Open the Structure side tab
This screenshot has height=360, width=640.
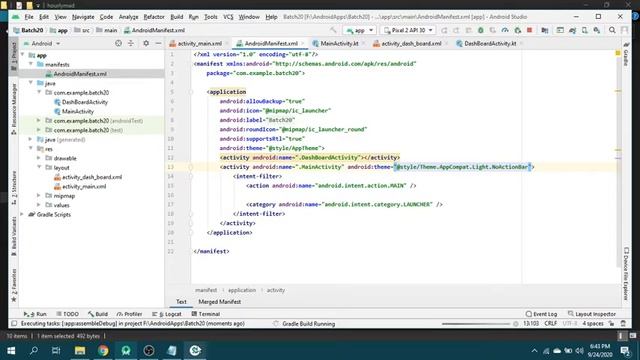tap(14, 188)
